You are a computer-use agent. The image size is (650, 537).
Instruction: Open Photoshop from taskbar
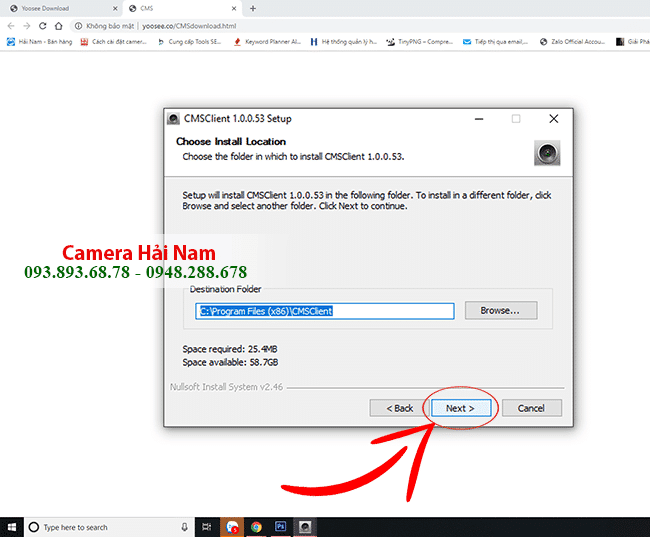(x=281, y=527)
